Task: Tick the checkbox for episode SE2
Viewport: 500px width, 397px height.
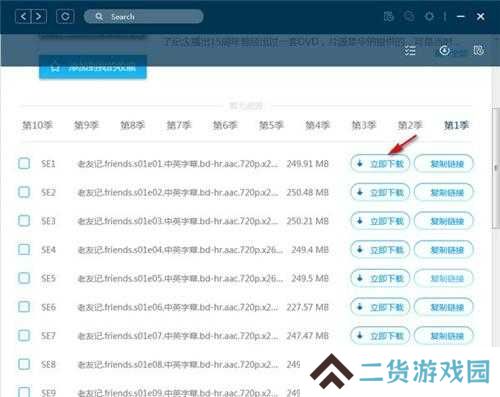Action: pos(24,192)
